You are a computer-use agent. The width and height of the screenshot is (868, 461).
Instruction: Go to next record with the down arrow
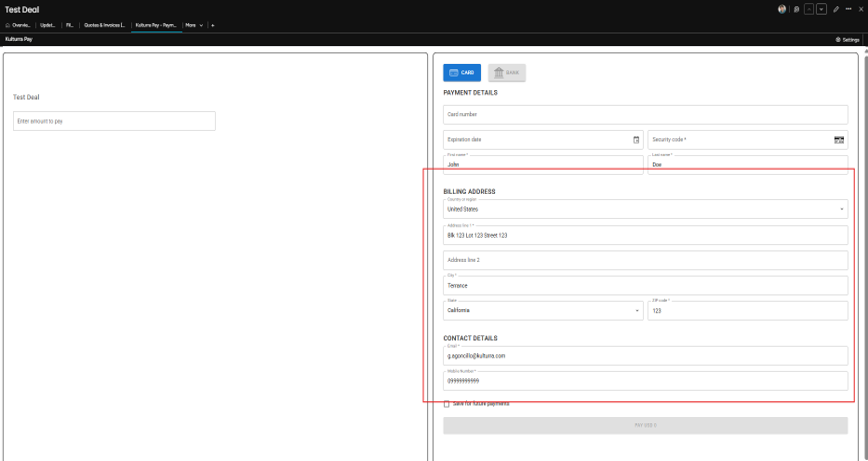coord(822,9)
